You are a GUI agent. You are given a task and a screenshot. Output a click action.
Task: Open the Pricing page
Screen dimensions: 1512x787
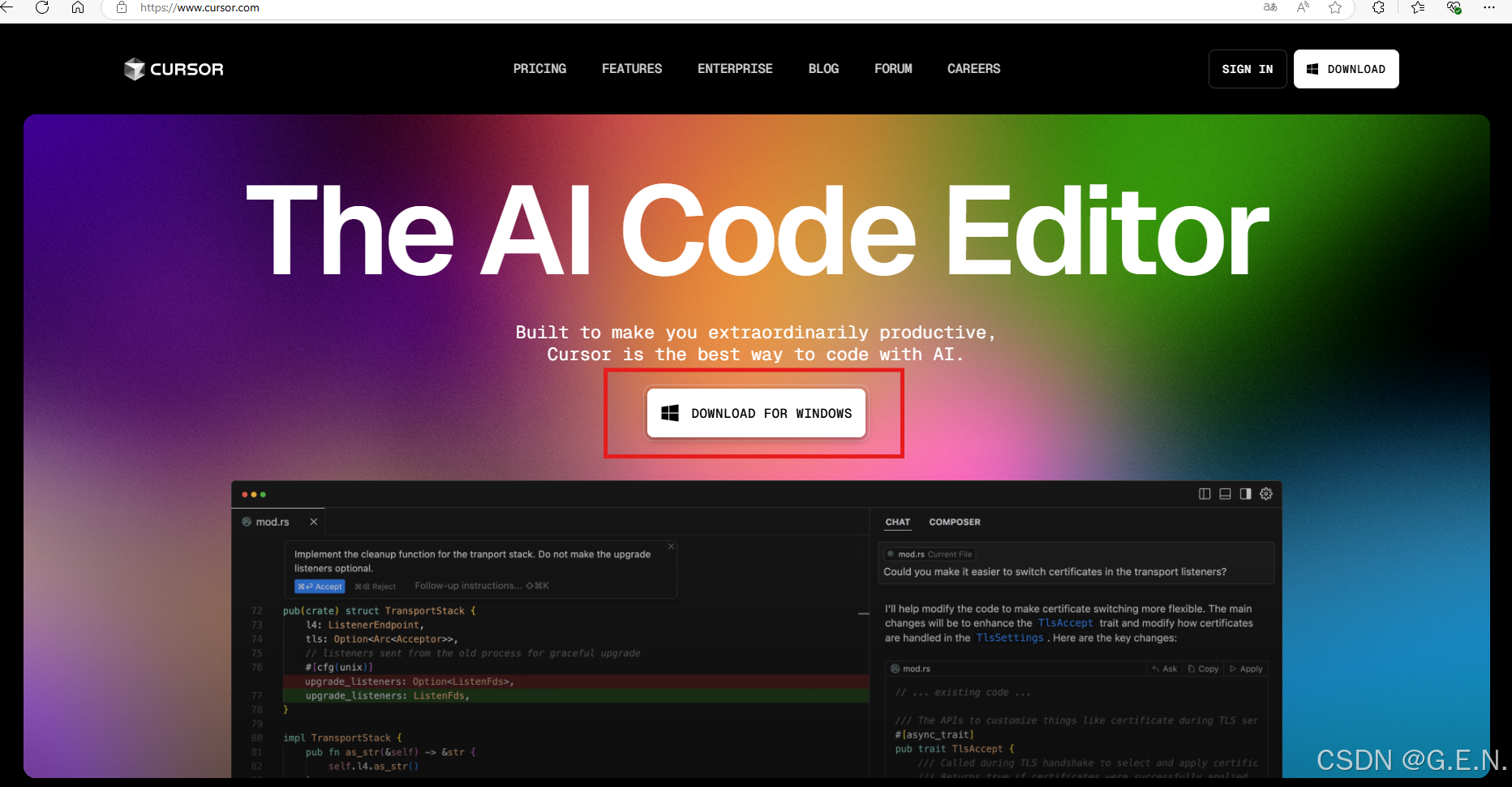pos(539,69)
